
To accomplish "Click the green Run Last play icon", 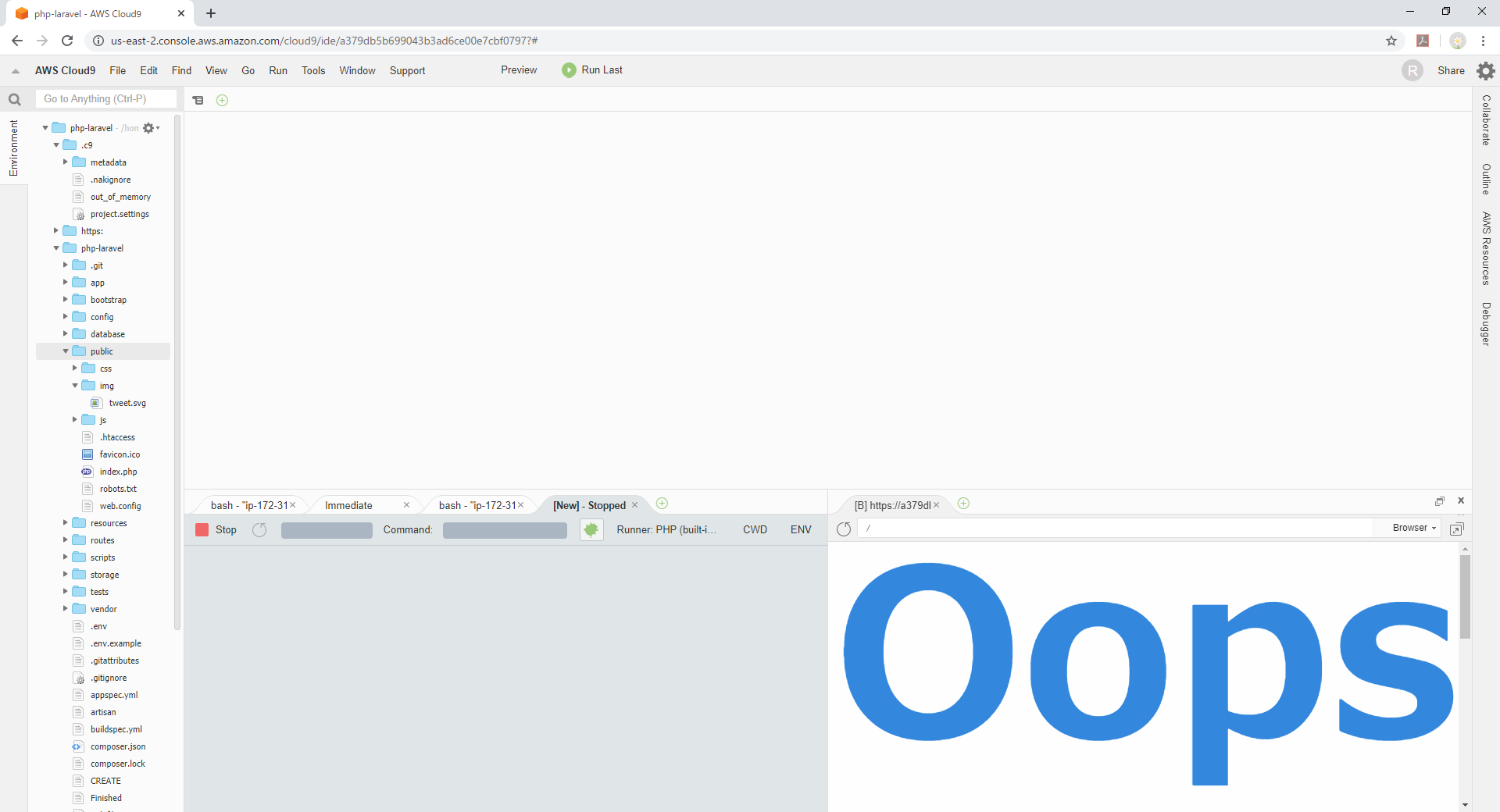I will point(569,70).
